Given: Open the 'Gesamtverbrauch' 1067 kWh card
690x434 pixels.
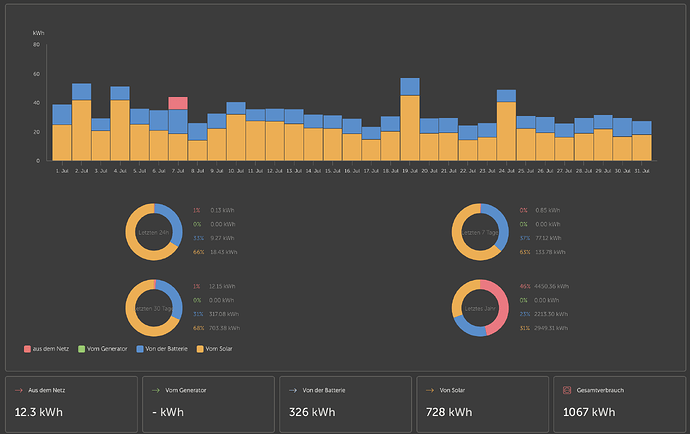Looking at the screenshot, I should click(620, 404).
